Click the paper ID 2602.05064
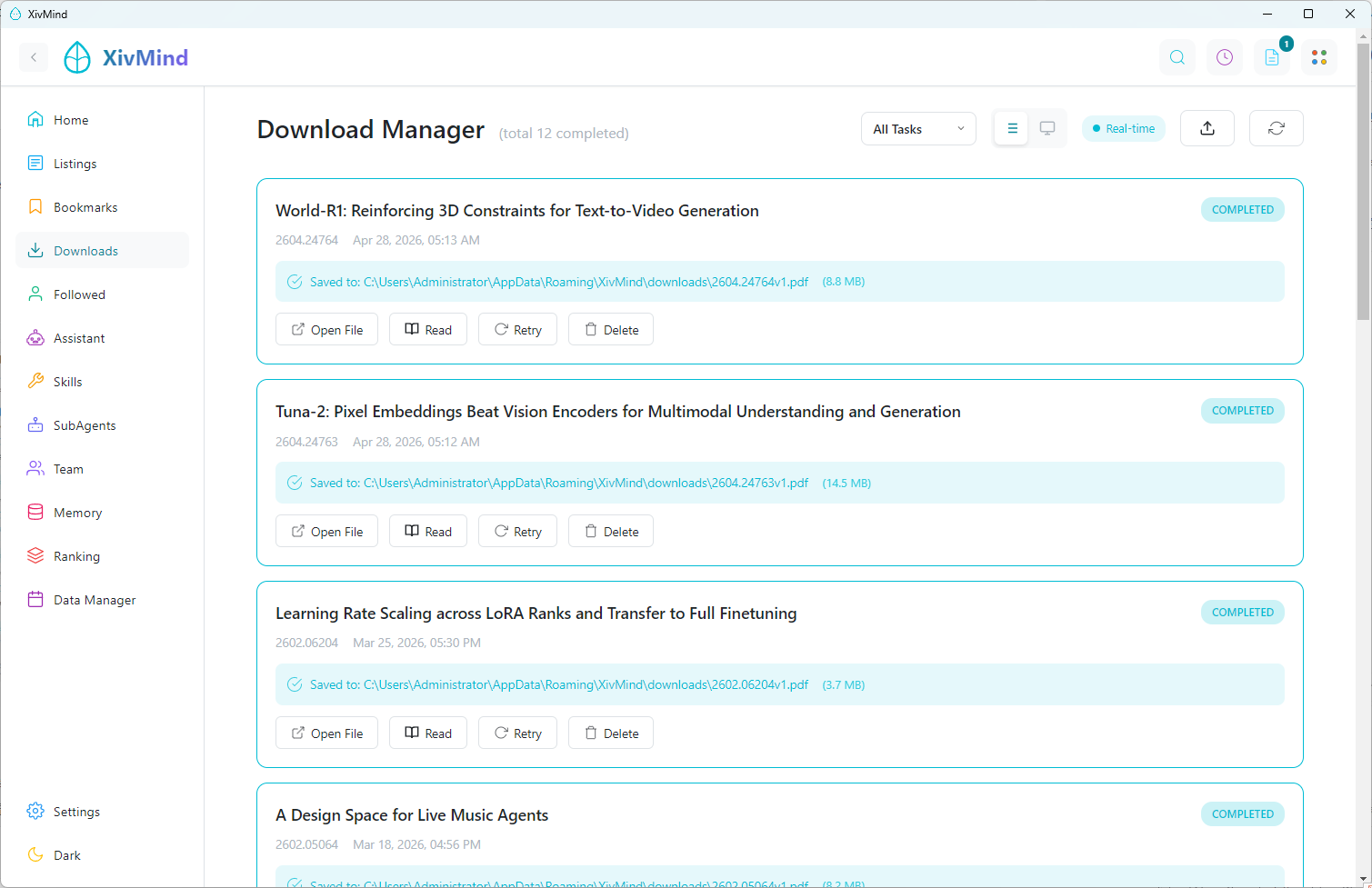 [306, 844]
